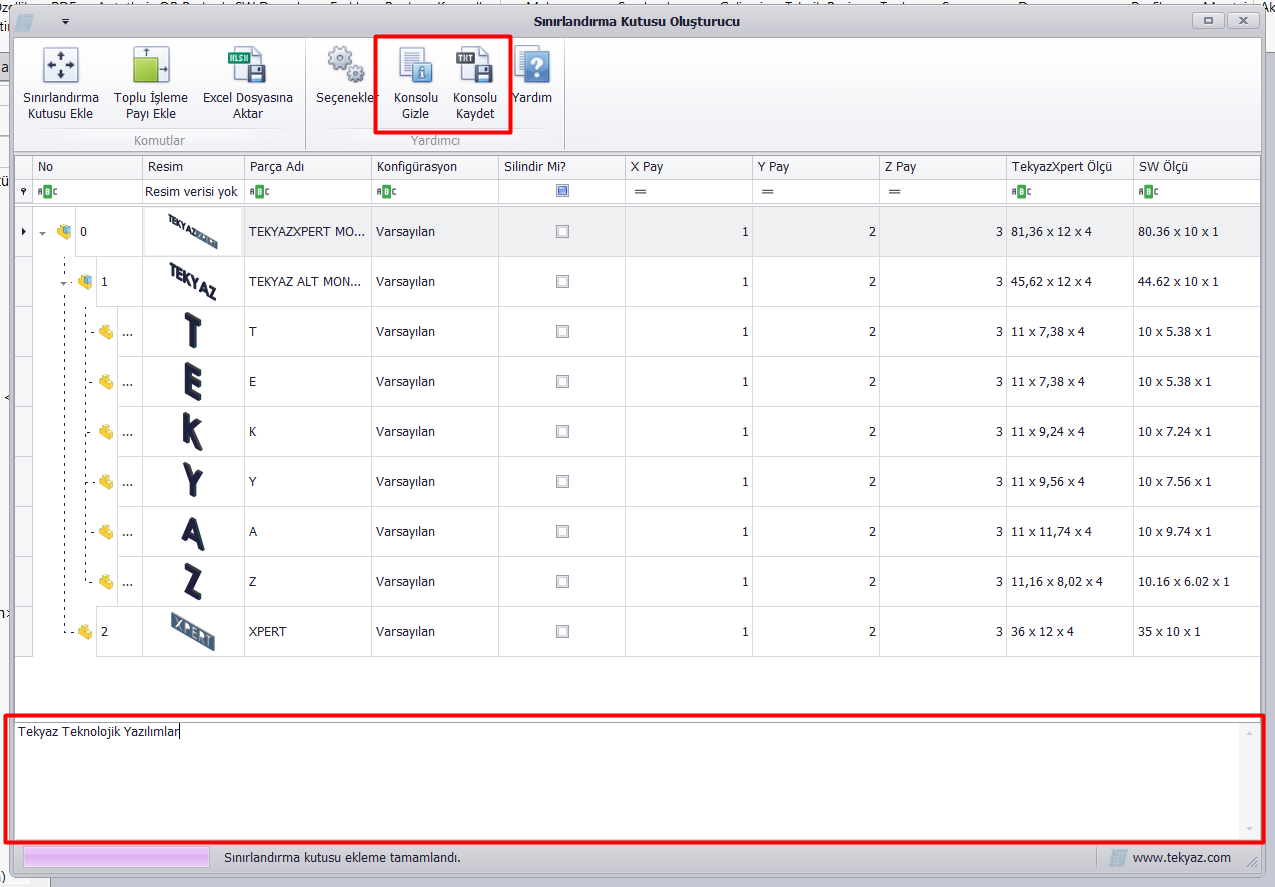Sort by Y Pay column header
The width and height of the screenshot is (1275, 887).
[816, 167]
